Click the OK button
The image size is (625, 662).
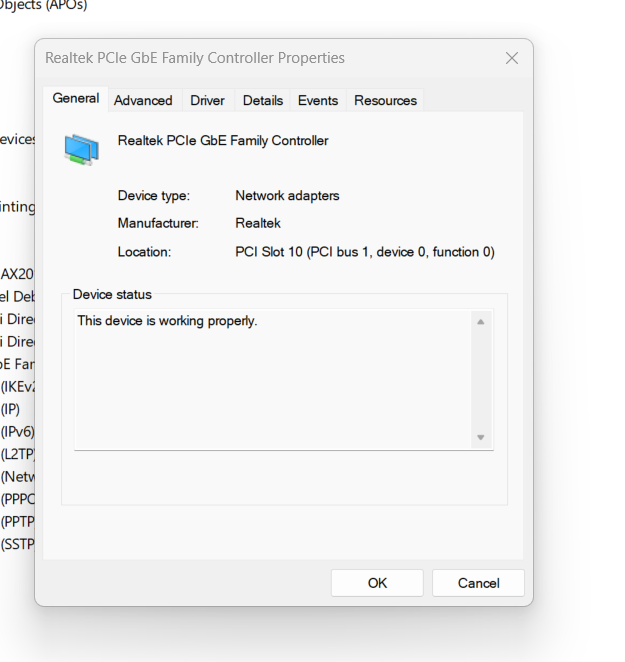(377, 583)
